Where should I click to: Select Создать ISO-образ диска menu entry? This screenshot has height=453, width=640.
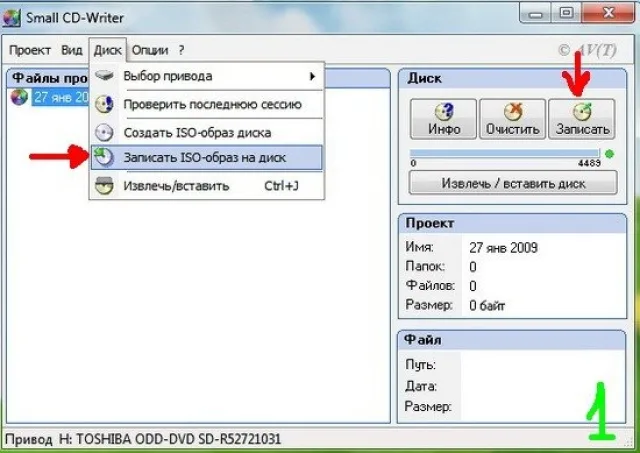(x=207, y=133)
